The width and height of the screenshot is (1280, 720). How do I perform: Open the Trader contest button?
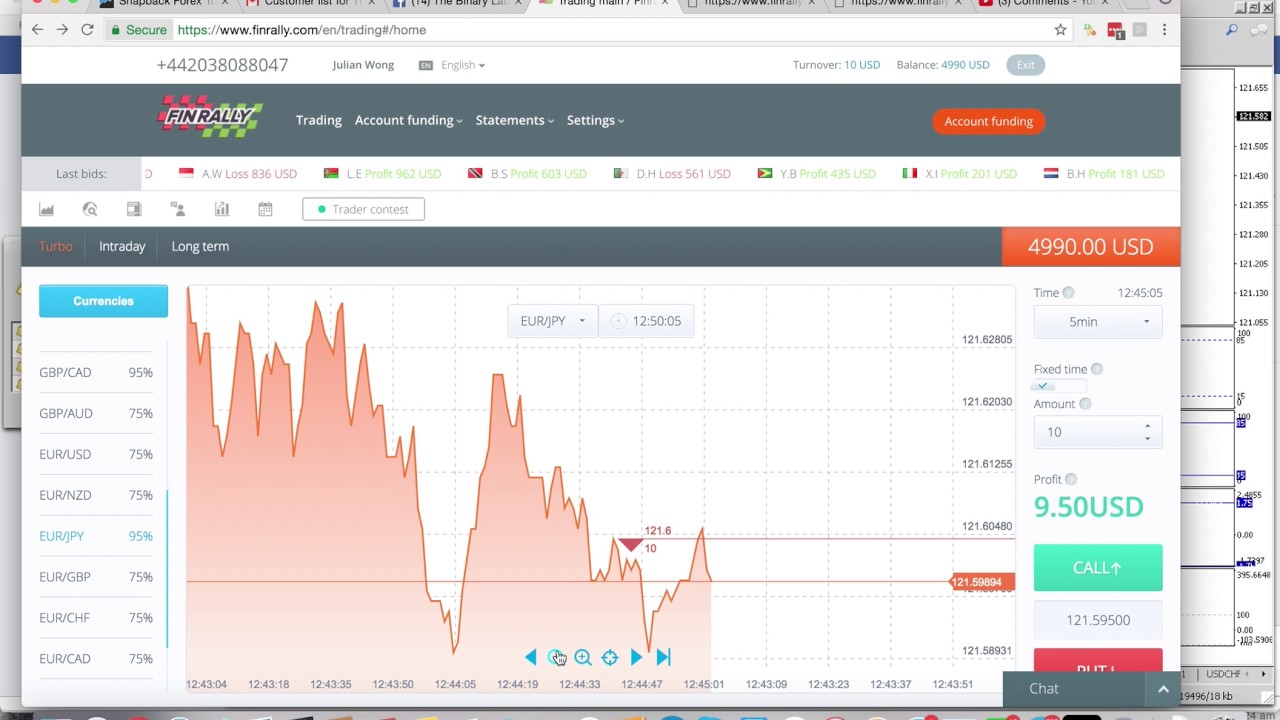363,209
